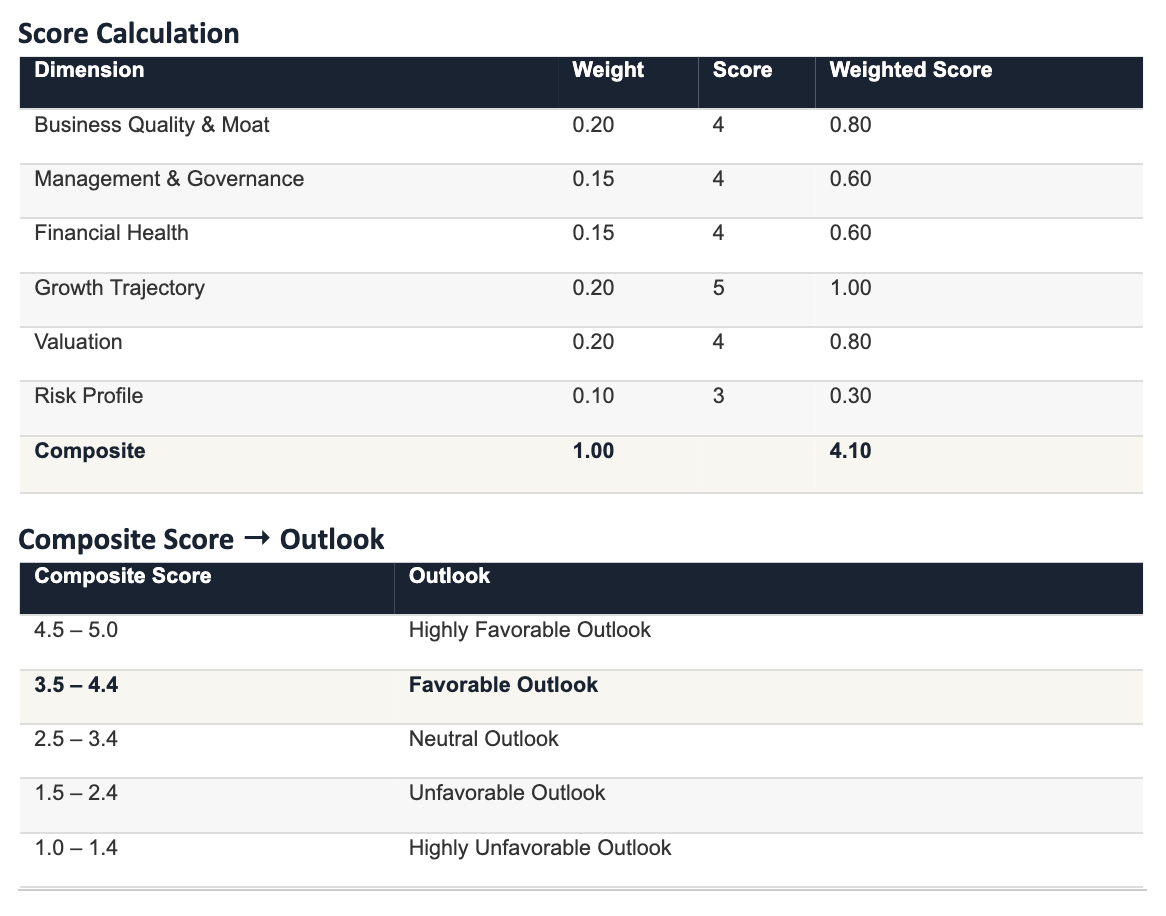1166x916 pixels.
Task: Select weighted score 0.60 for Management & Governance
Action: tap(850, 178)
